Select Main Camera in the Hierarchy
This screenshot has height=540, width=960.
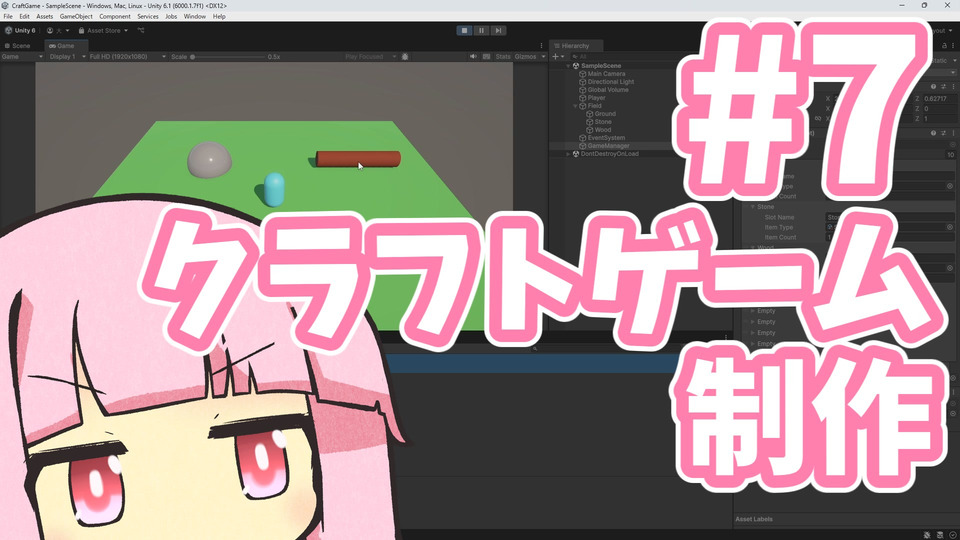[x=606, y=73]
